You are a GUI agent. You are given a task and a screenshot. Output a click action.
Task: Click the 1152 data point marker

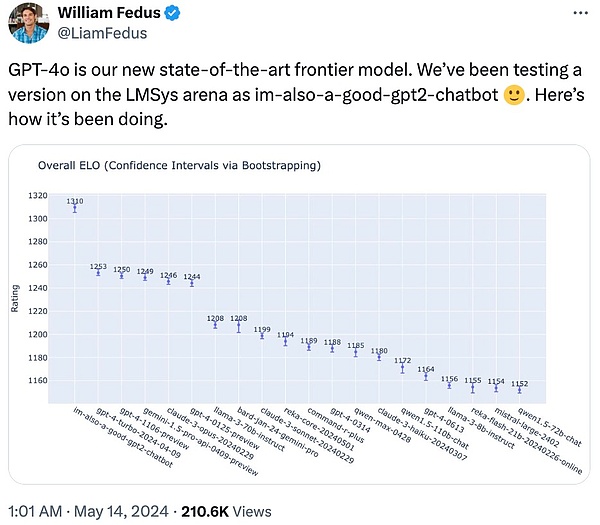point(519,389)
